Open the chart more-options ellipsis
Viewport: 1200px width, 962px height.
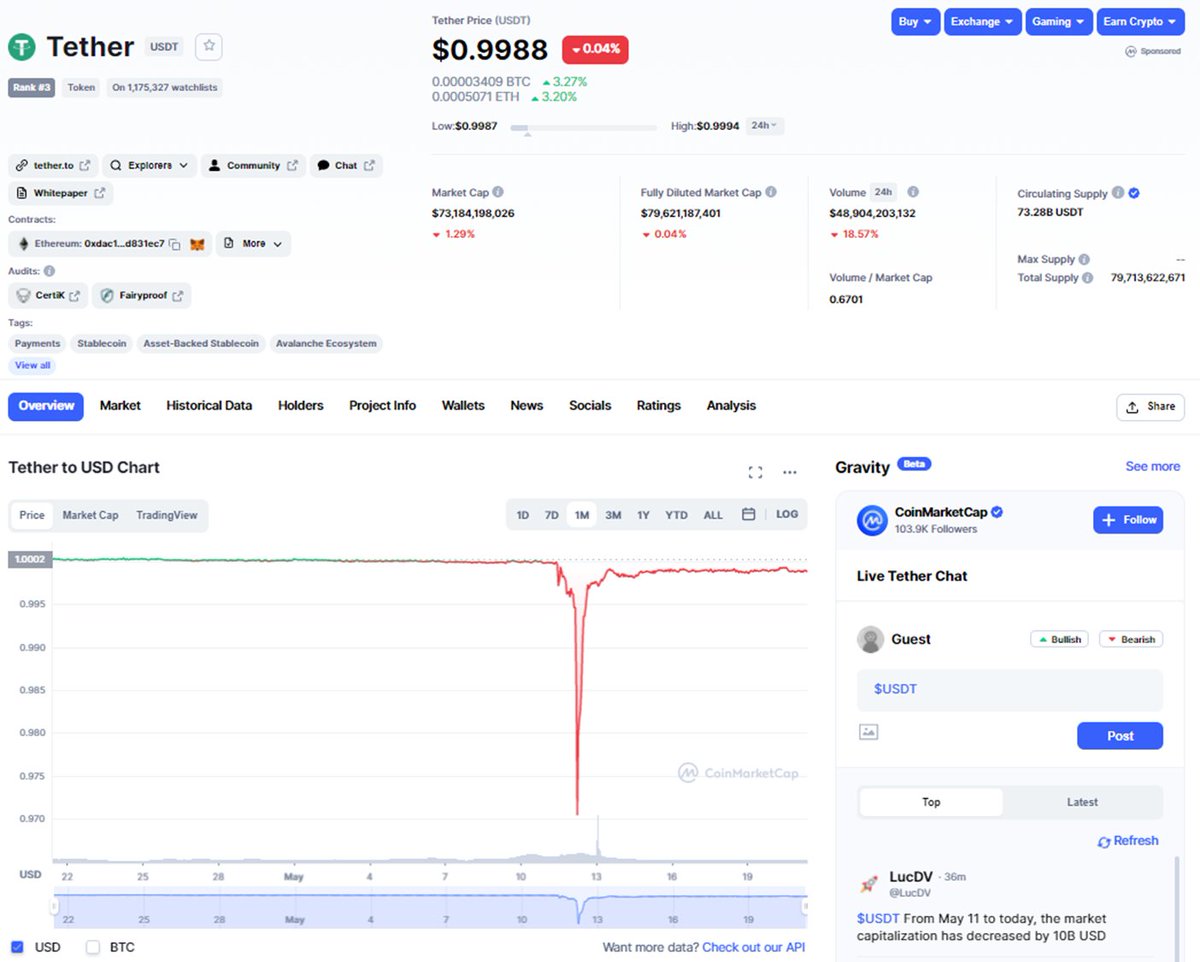click(790, 472)
